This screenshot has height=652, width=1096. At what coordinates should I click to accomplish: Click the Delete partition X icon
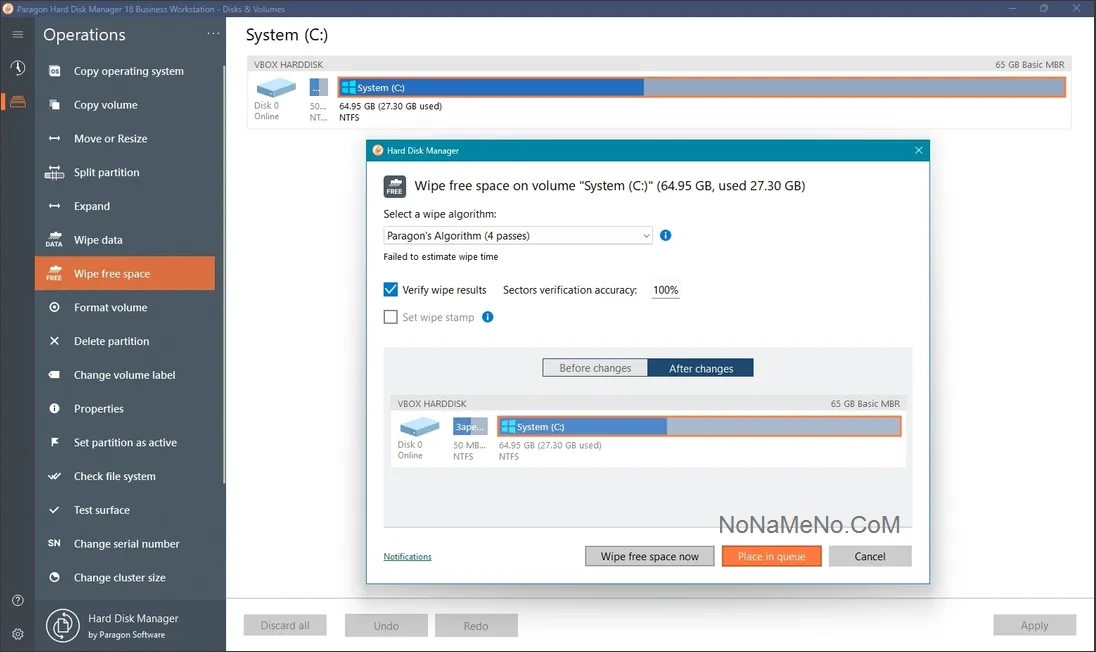(x=55, y=341)
